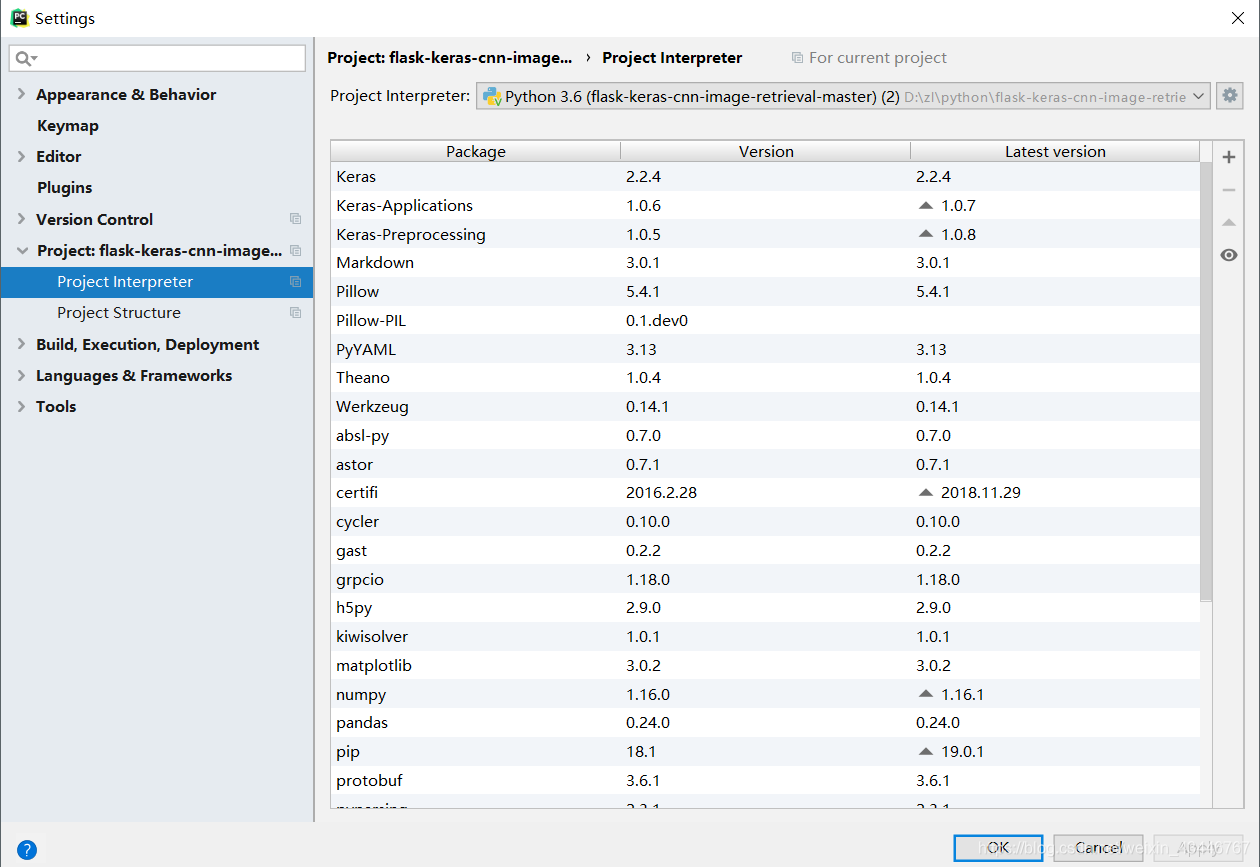Sort by Latest version column header
Viewport: 1260px width, 867px height.
1055,151
